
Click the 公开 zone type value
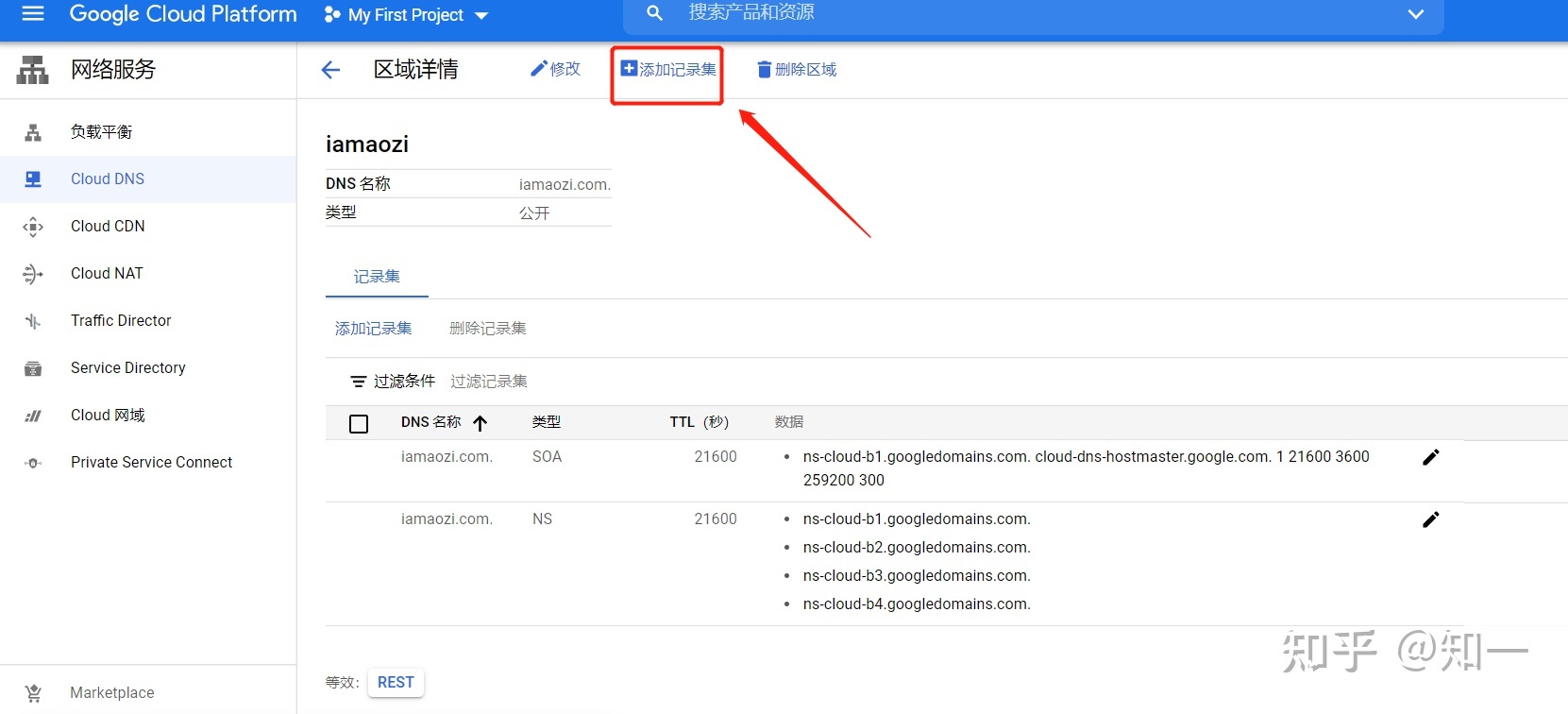[534, 213]
